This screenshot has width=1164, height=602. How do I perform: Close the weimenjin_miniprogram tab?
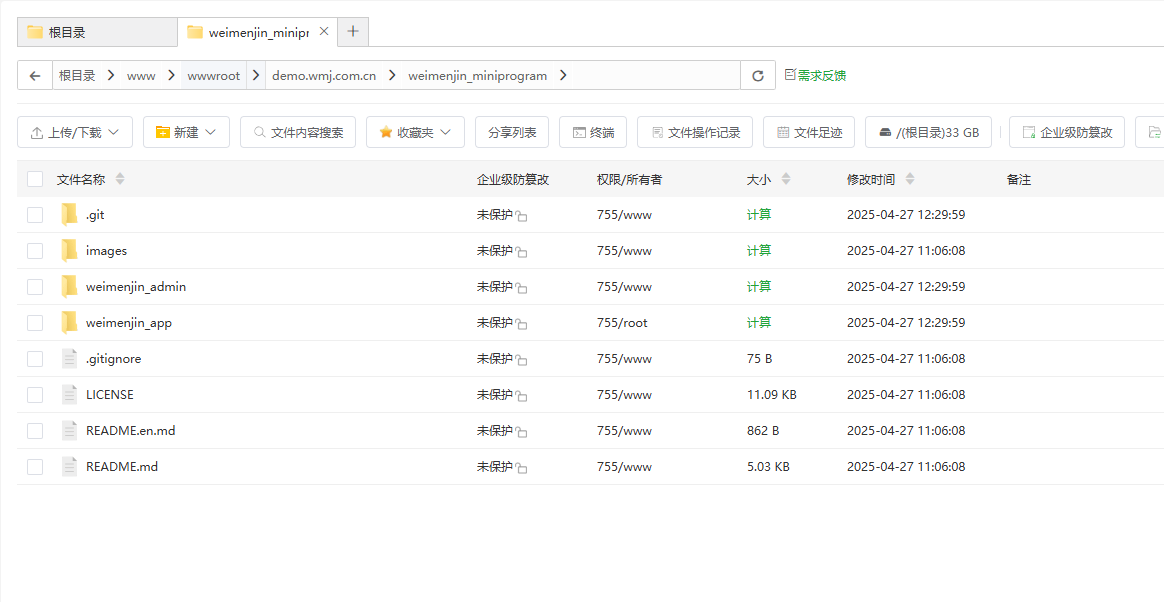(x=324, y=31)
